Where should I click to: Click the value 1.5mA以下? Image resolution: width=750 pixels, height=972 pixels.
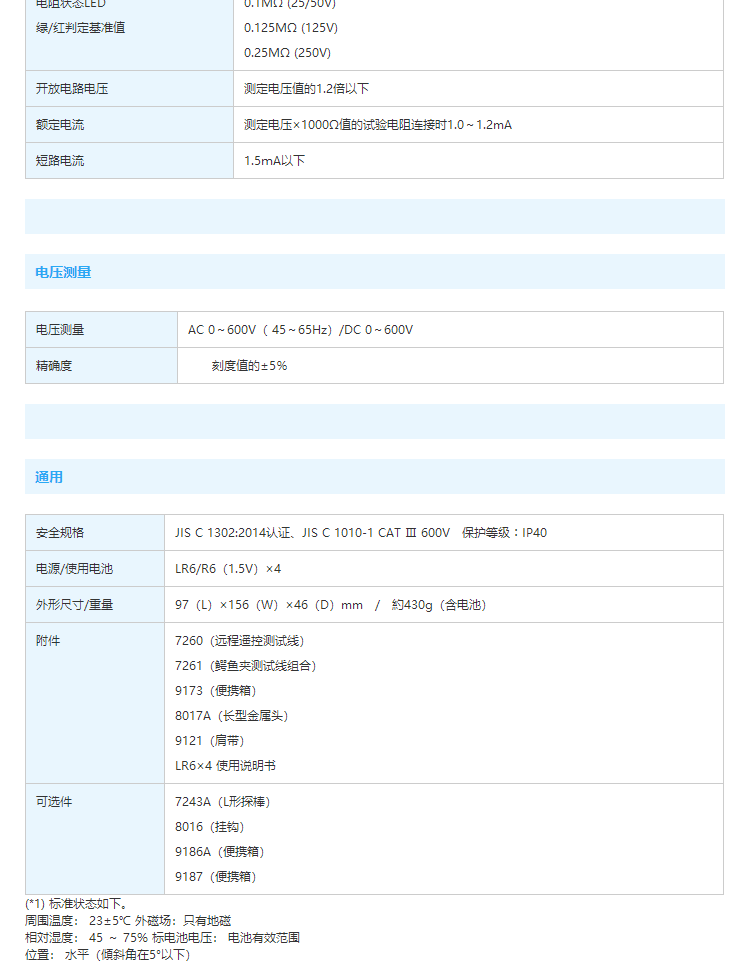(275, 161)
